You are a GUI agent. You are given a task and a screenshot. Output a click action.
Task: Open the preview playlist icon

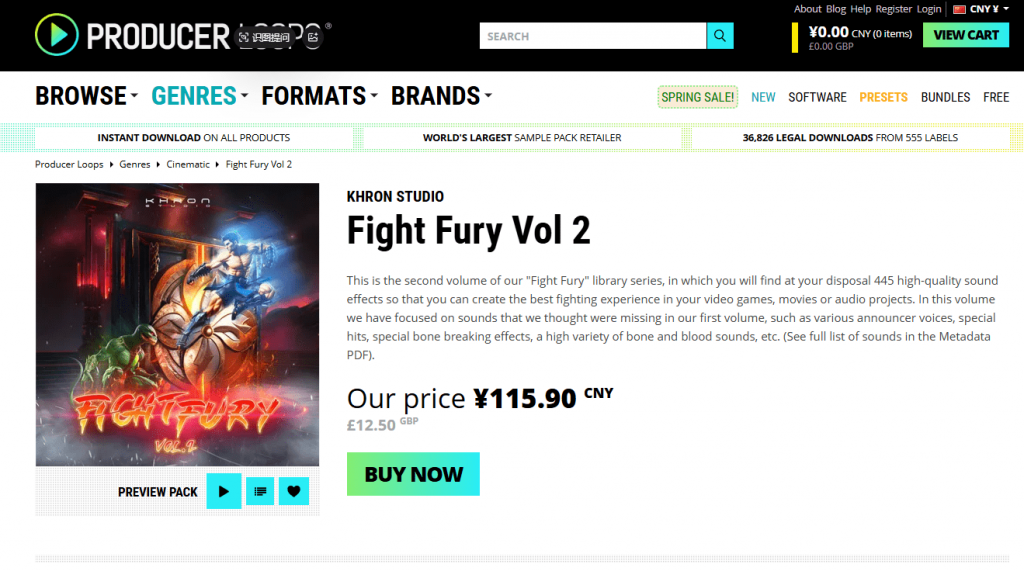click(260, 491)
